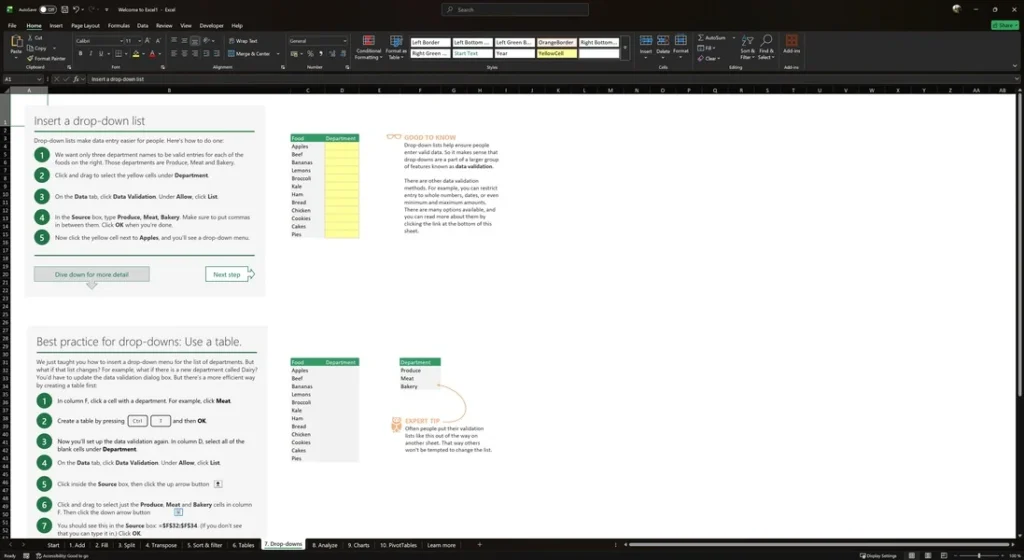Click the Save icon in title bar
1024x560 pixels.
(x=64, y=10)
